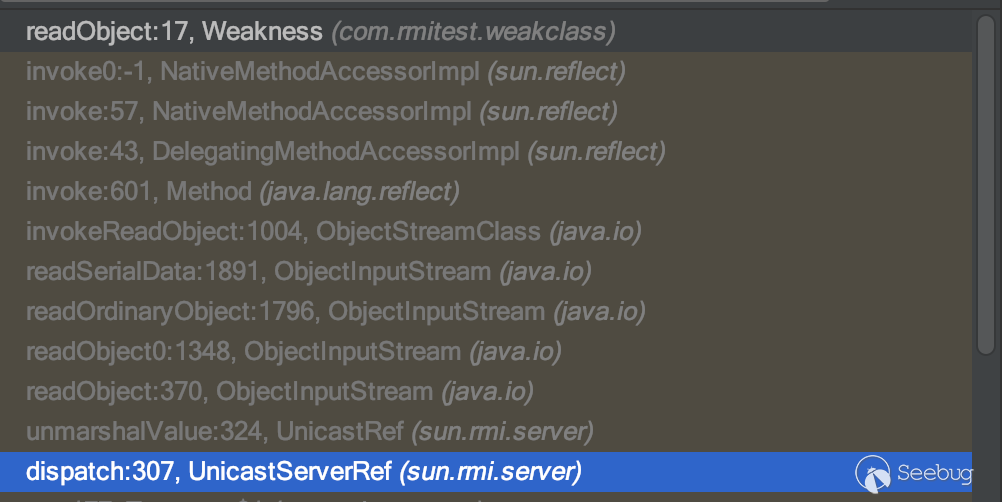The width and height of the screenshot is (1002, 502).
Task: Click the frames list scrollbar thumb
Action: [x=986, y=180]
